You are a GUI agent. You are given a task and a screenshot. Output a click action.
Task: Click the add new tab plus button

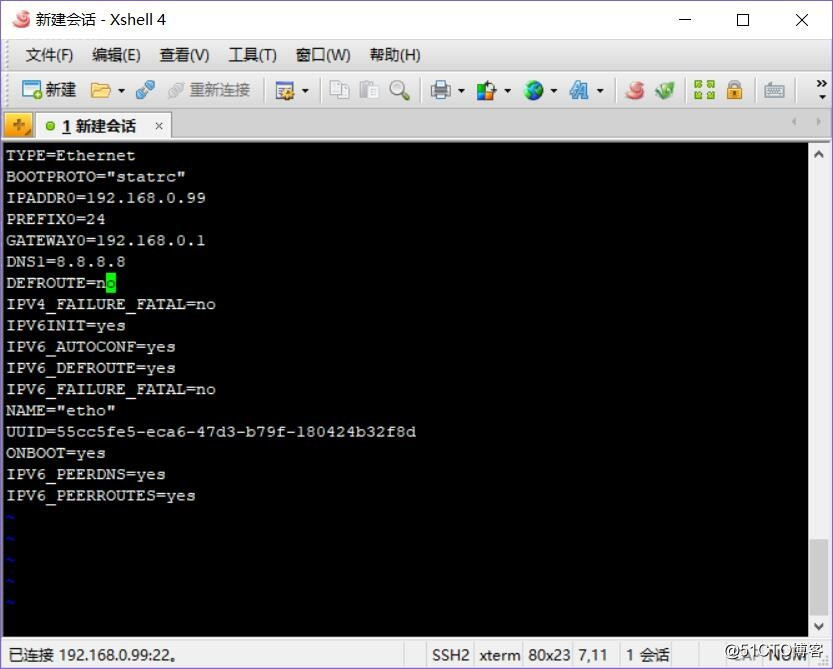click(19, 125)
